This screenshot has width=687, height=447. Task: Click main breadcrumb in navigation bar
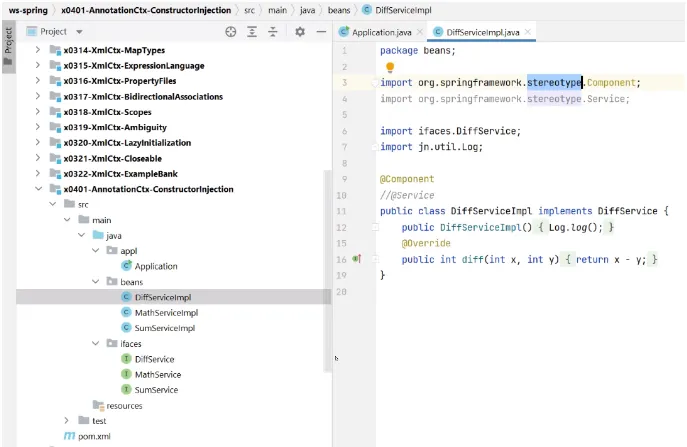277,10
